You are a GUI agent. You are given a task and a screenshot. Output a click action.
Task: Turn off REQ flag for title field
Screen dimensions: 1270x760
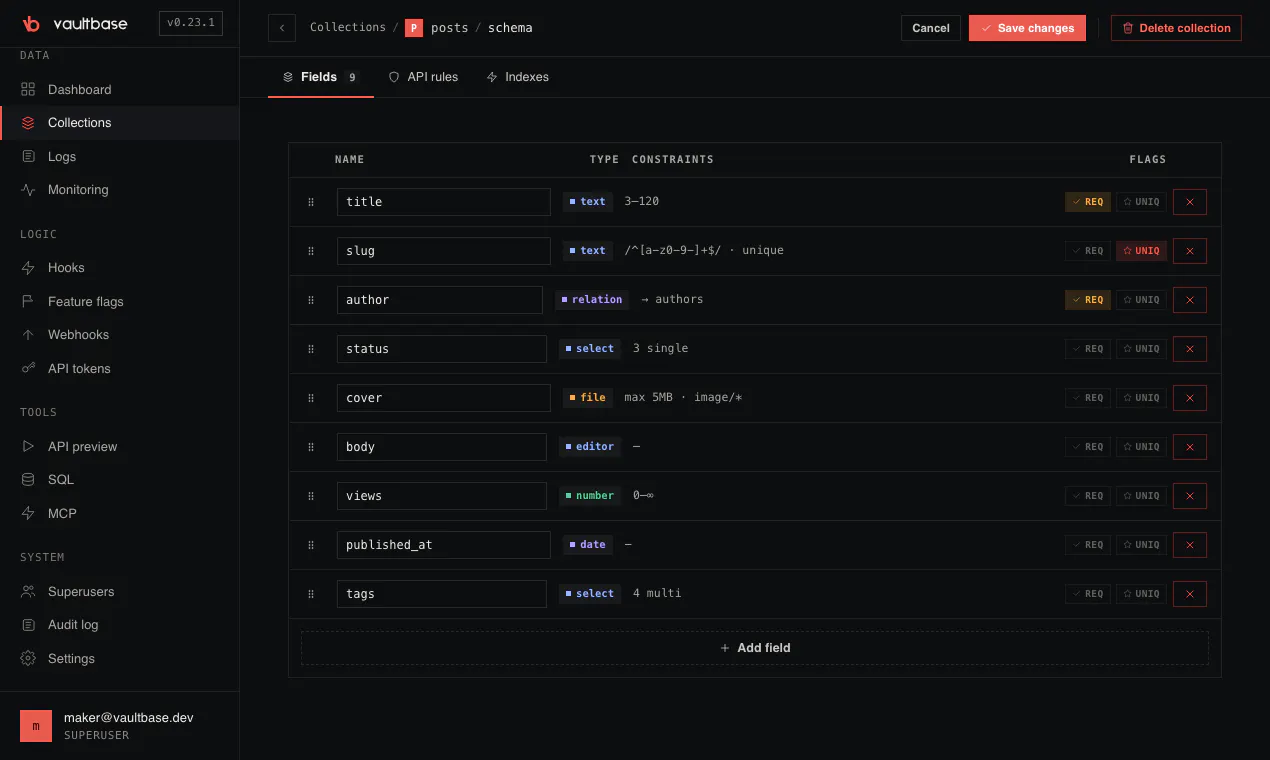(x=1088, y=202)
